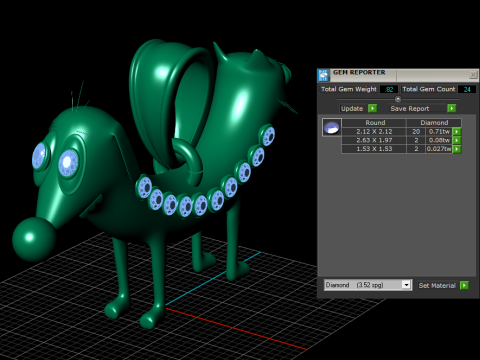Click the Round column header

pyautogui.click(x=375, y=123)
